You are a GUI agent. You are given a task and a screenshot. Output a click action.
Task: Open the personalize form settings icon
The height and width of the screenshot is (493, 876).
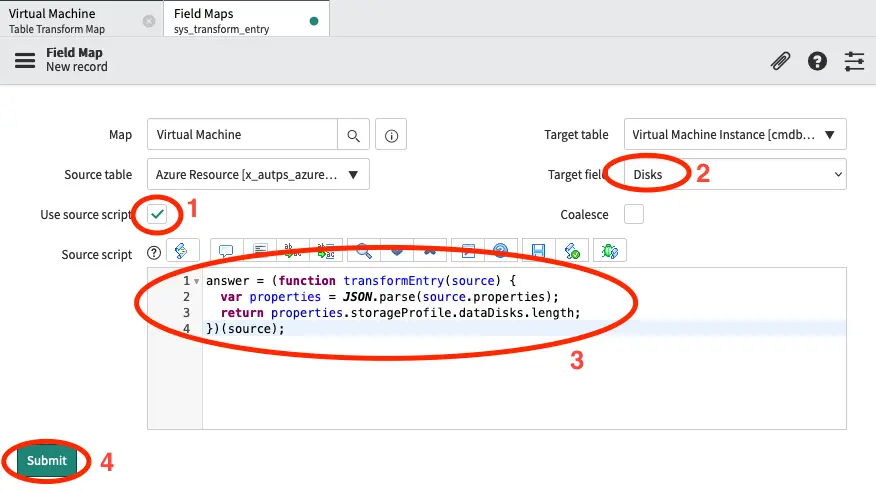(854, 61)
